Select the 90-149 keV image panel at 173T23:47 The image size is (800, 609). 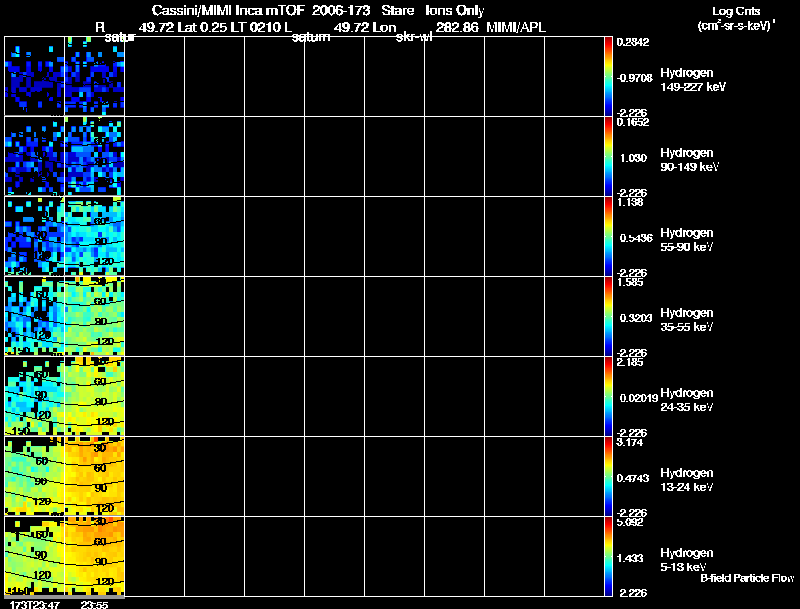pyautogui.click(x=35, y=156)
